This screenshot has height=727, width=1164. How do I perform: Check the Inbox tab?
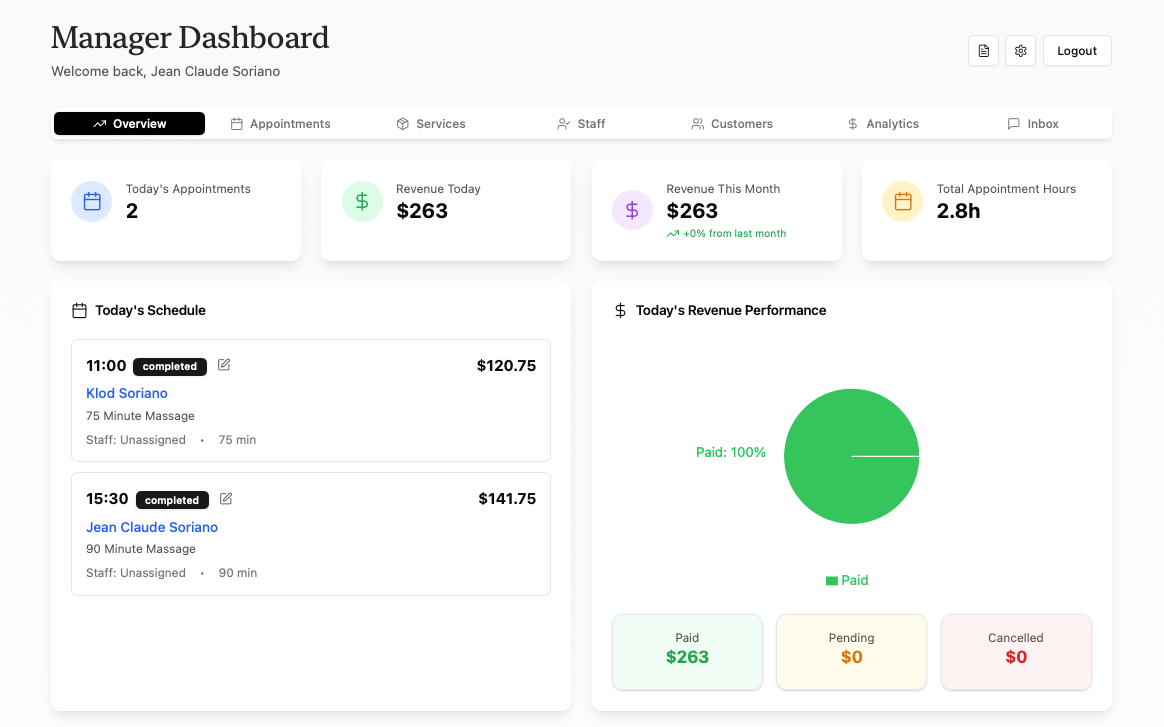[1033, 123]
